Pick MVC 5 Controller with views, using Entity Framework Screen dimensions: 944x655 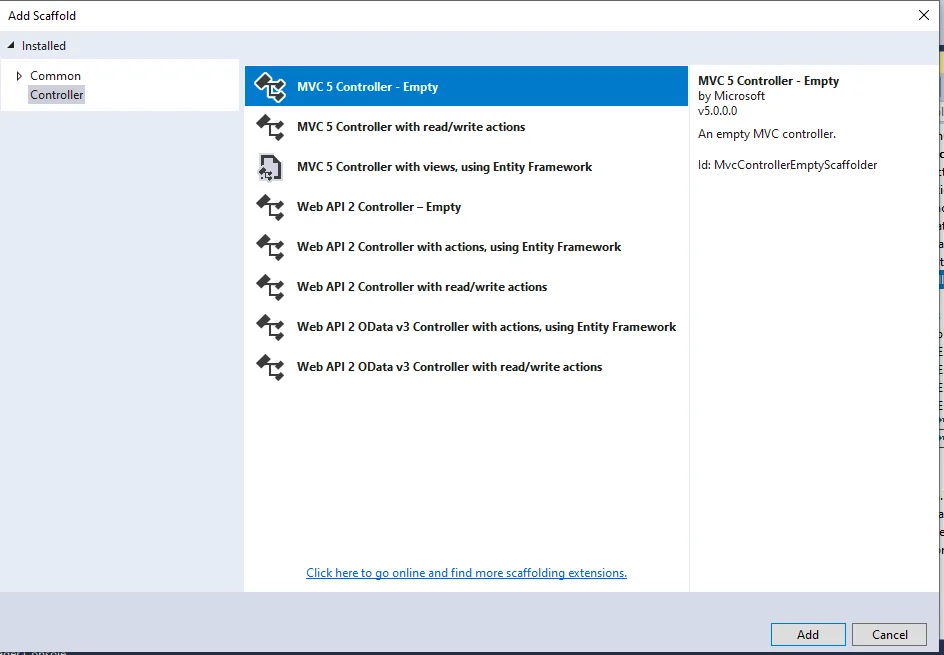[444, 167]
